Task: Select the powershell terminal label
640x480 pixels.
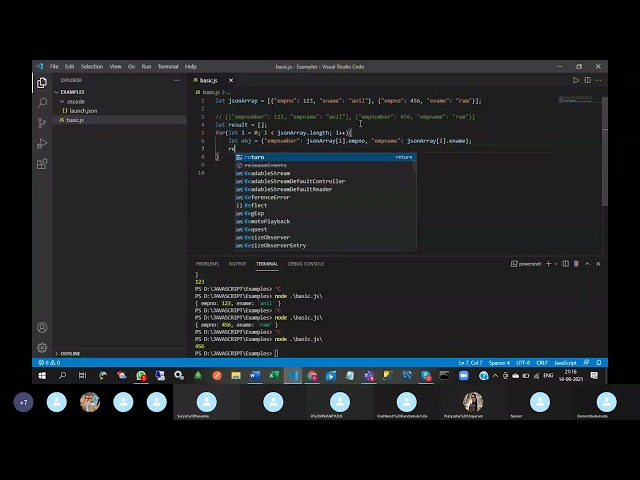Action: point(526,264)
